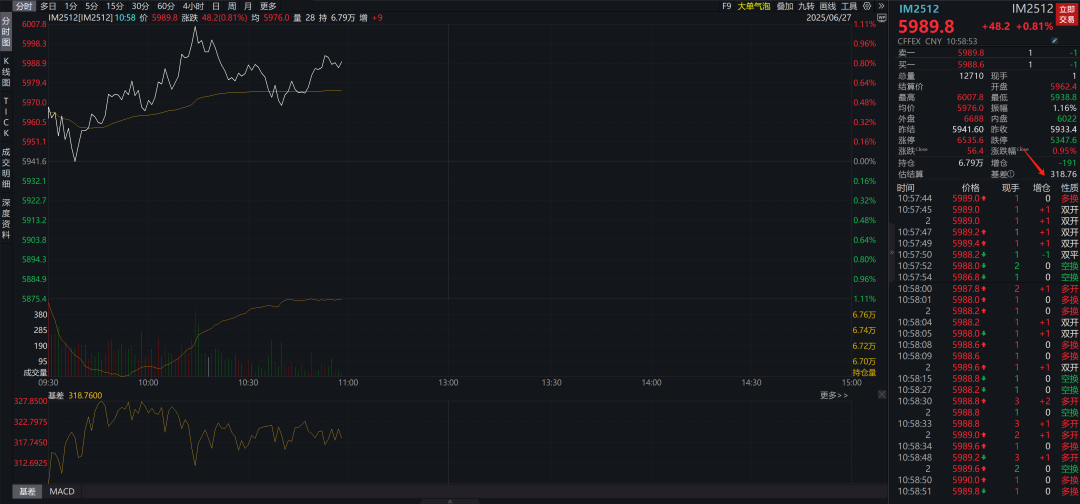Image resolution: width=1080 pixels, height=504 pixels.
Task: Open the 工具 tools menu
Action: [848, 6]
